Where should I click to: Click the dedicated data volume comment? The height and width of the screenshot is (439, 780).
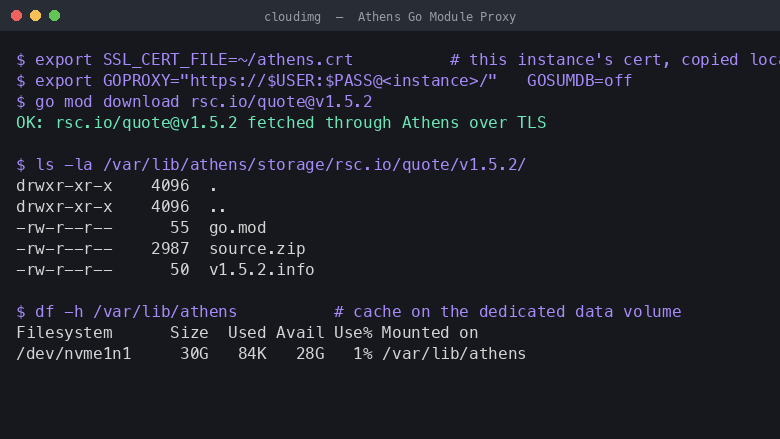[507, 312]
